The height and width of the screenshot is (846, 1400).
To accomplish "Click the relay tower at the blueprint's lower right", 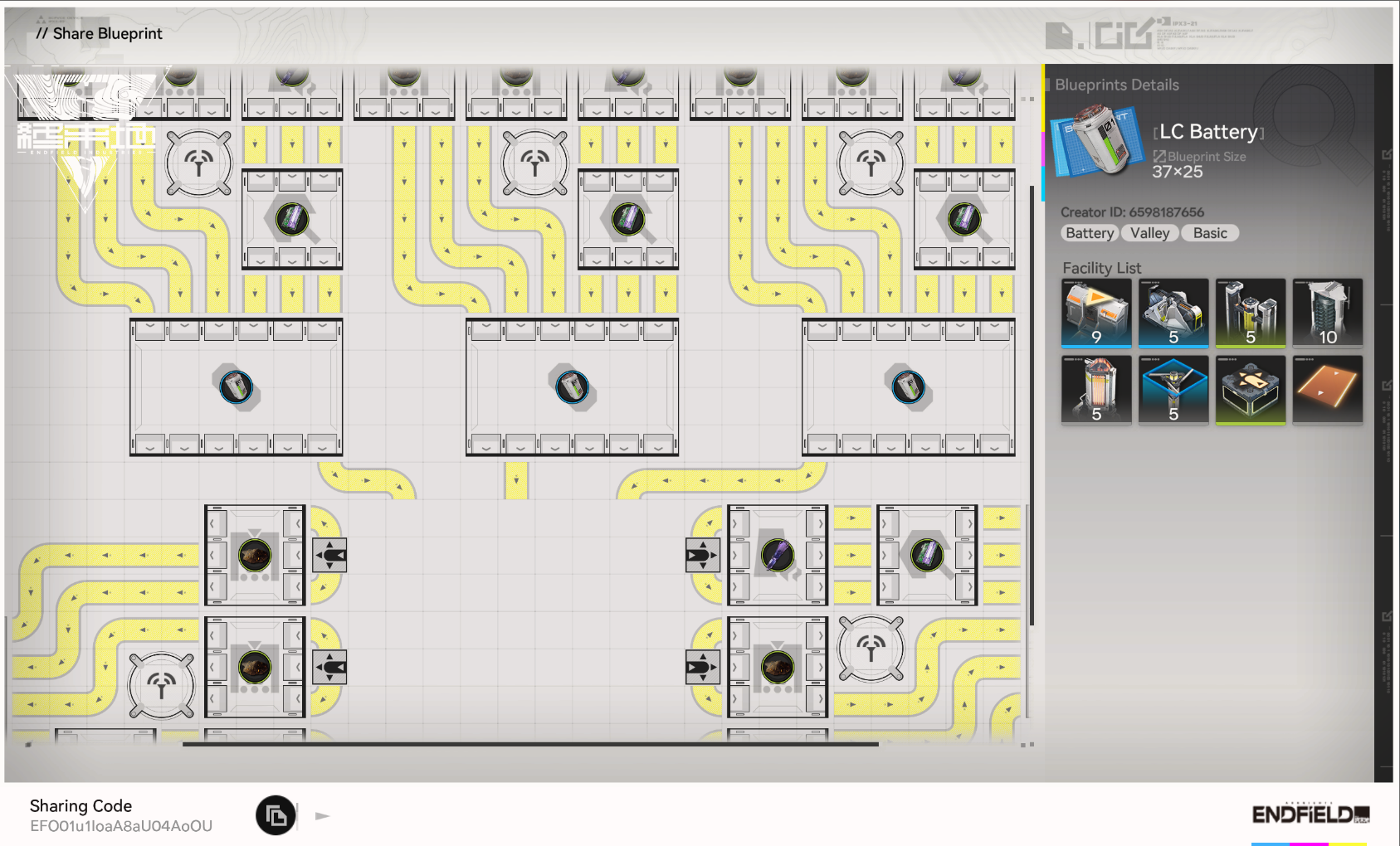I will [x=871, y=648].
